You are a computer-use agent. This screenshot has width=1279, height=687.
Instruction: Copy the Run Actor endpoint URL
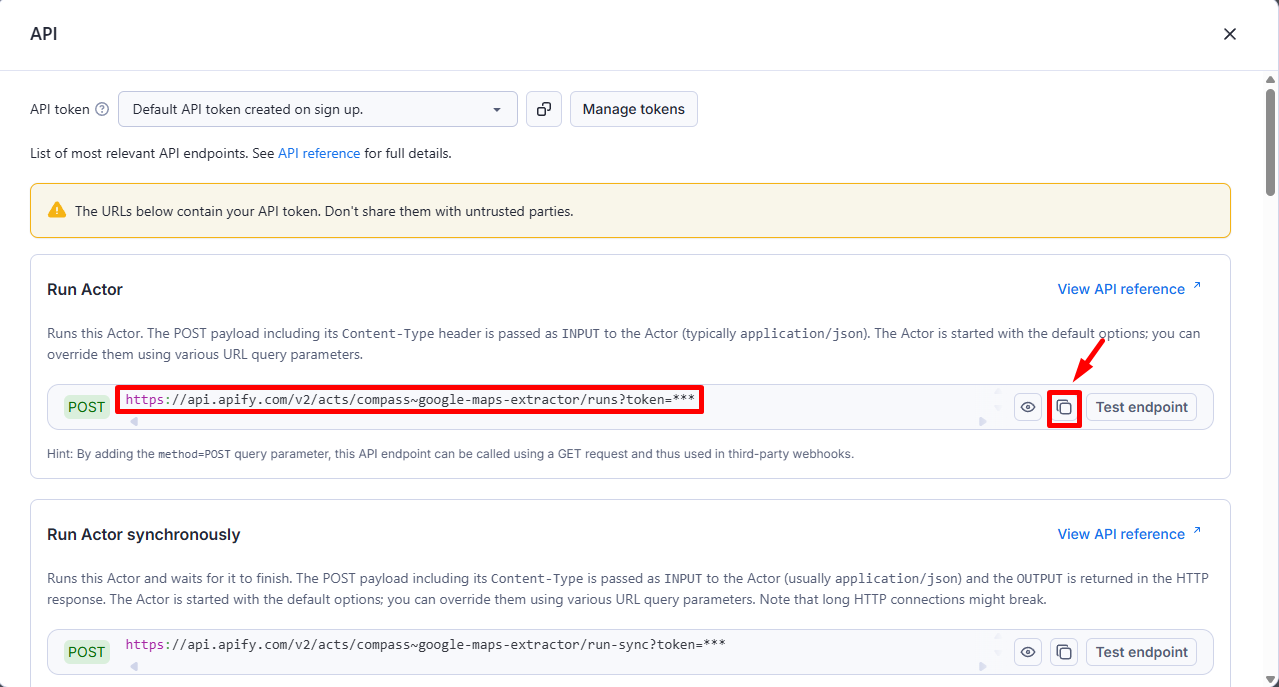tap(1064, 407)
